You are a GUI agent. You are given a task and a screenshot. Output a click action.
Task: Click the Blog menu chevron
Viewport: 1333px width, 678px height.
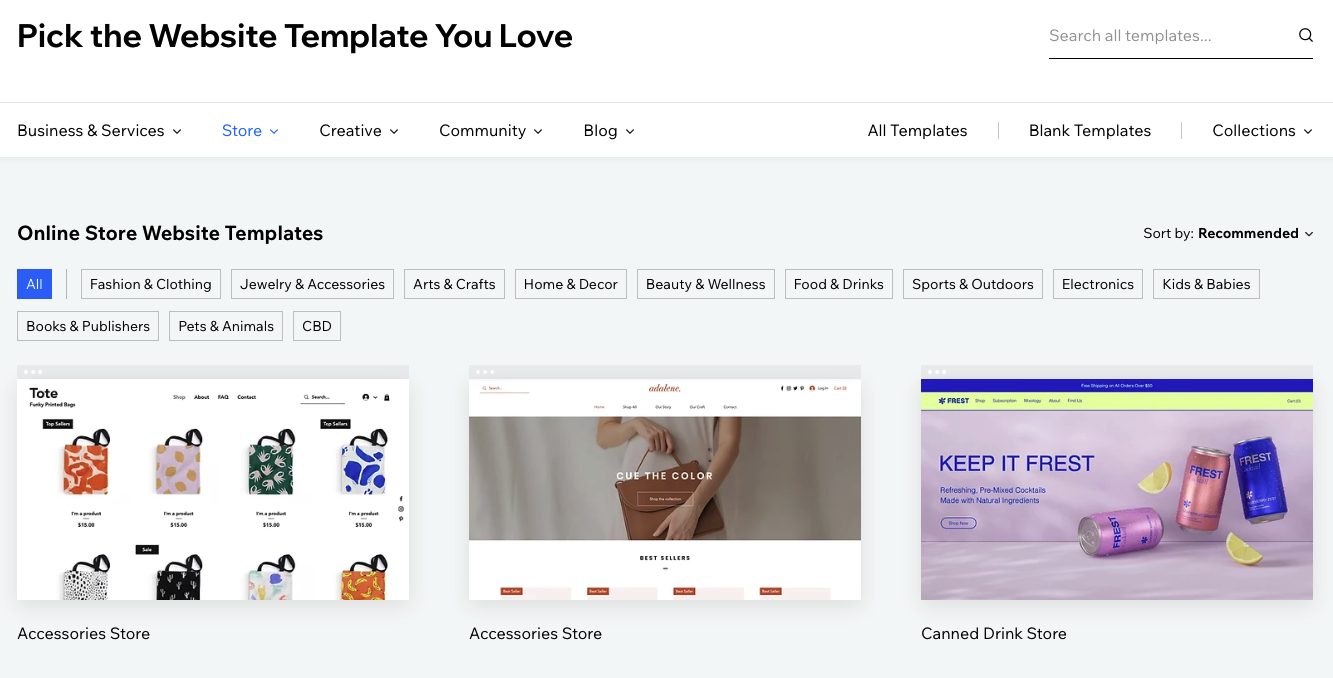[x=630, y=131]
